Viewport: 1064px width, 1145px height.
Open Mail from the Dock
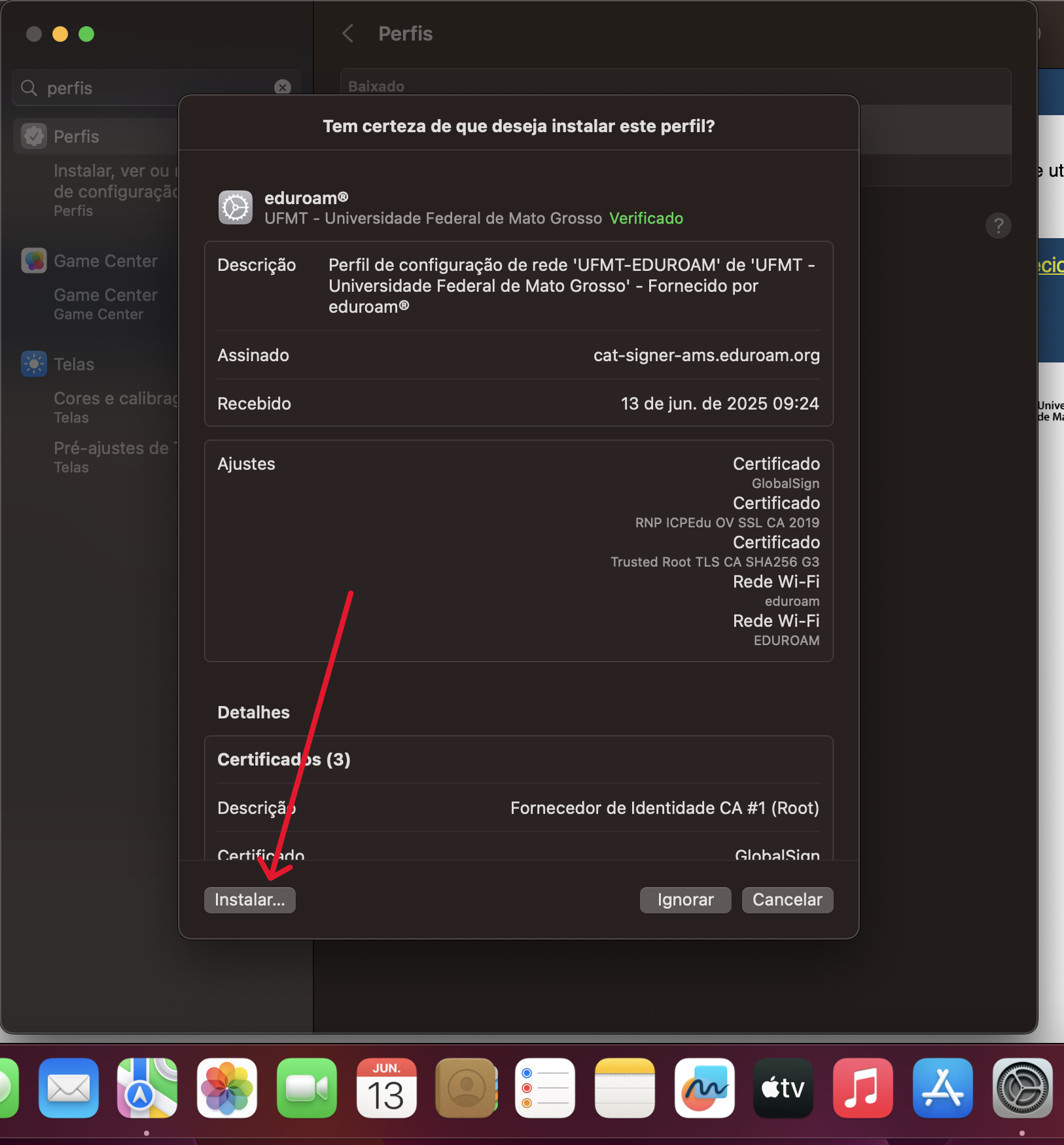69,1088
